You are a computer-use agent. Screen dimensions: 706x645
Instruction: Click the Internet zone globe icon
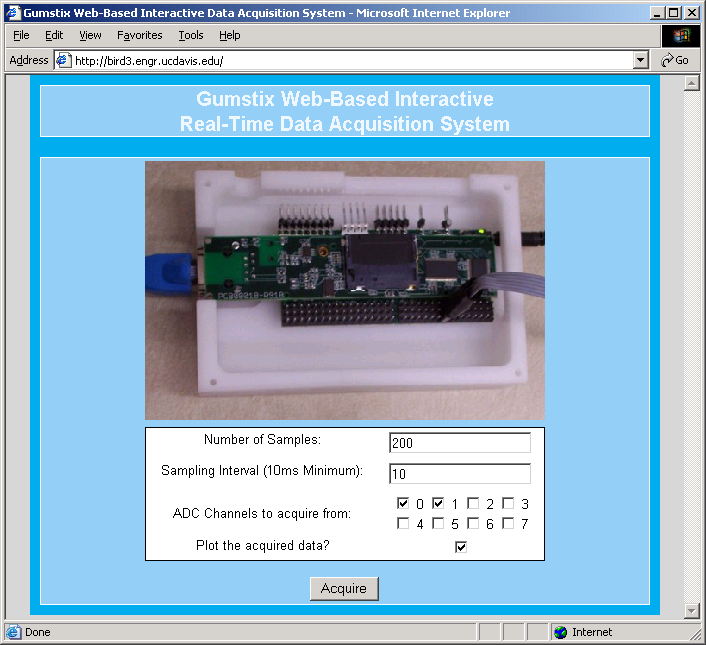click(x=560, y=632)
